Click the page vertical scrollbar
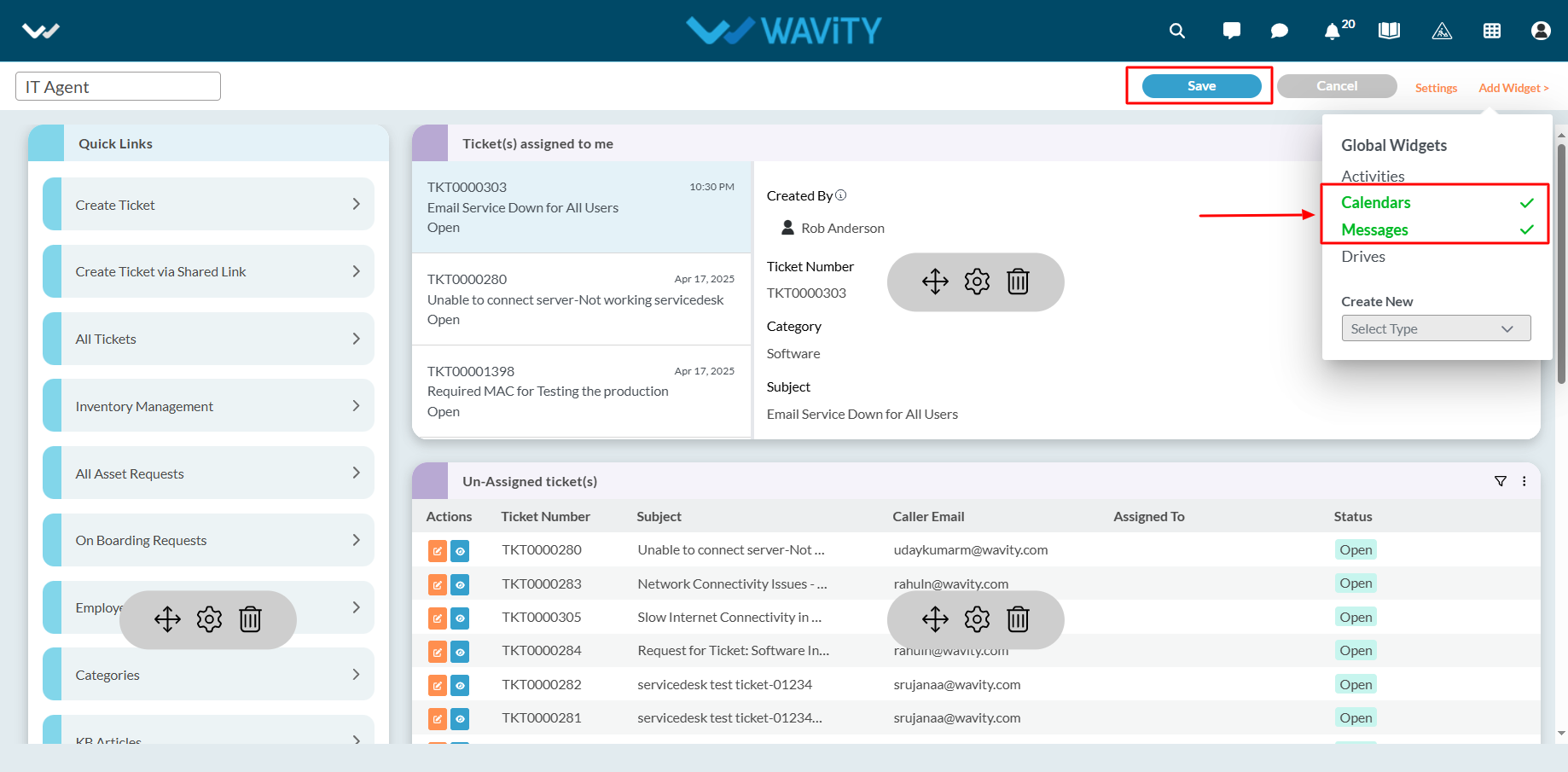 point(1561,264)
